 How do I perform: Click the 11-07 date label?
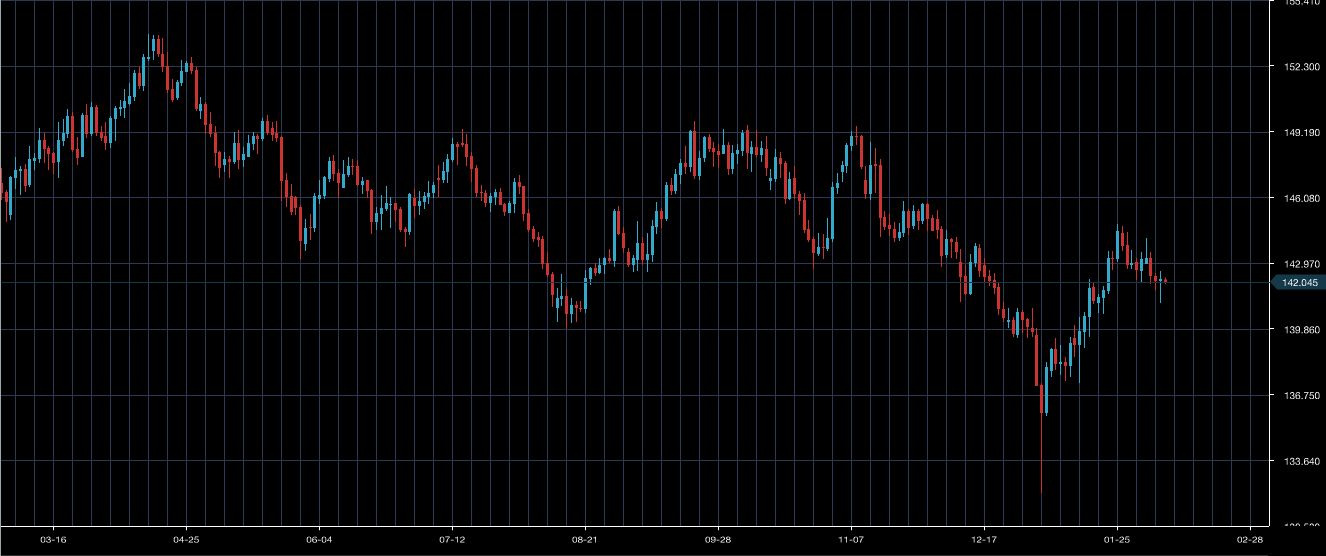[x=851, y=539]
